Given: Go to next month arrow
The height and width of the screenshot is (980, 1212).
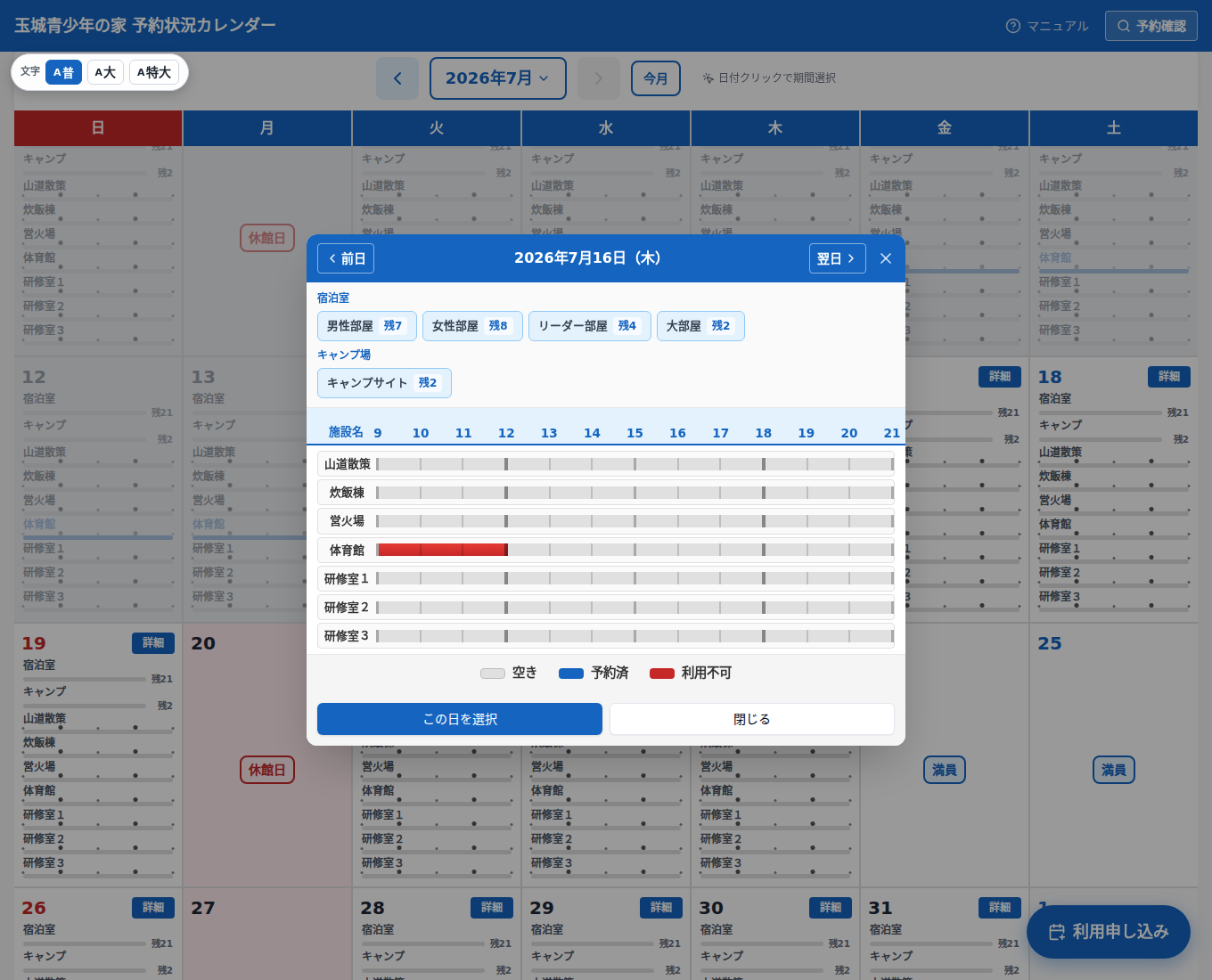Looking at the screenshot, I should [599, 78].
